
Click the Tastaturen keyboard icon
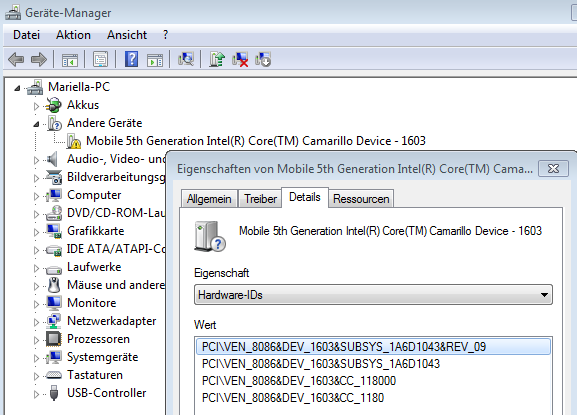54,376
